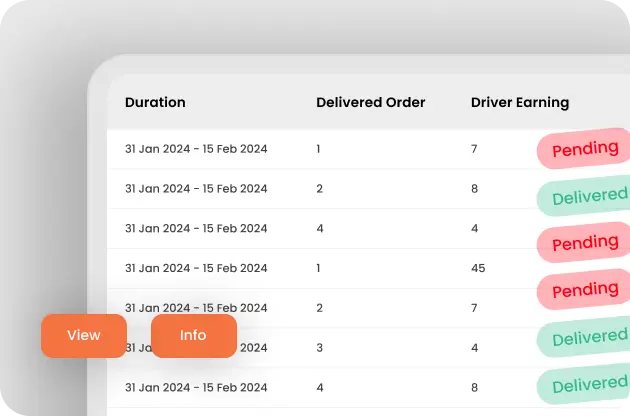Image resolution: width=630 pixels, height=416 pixels.
Task: Select earning 7 in the row with 2 orders
Action: [474, 308]
